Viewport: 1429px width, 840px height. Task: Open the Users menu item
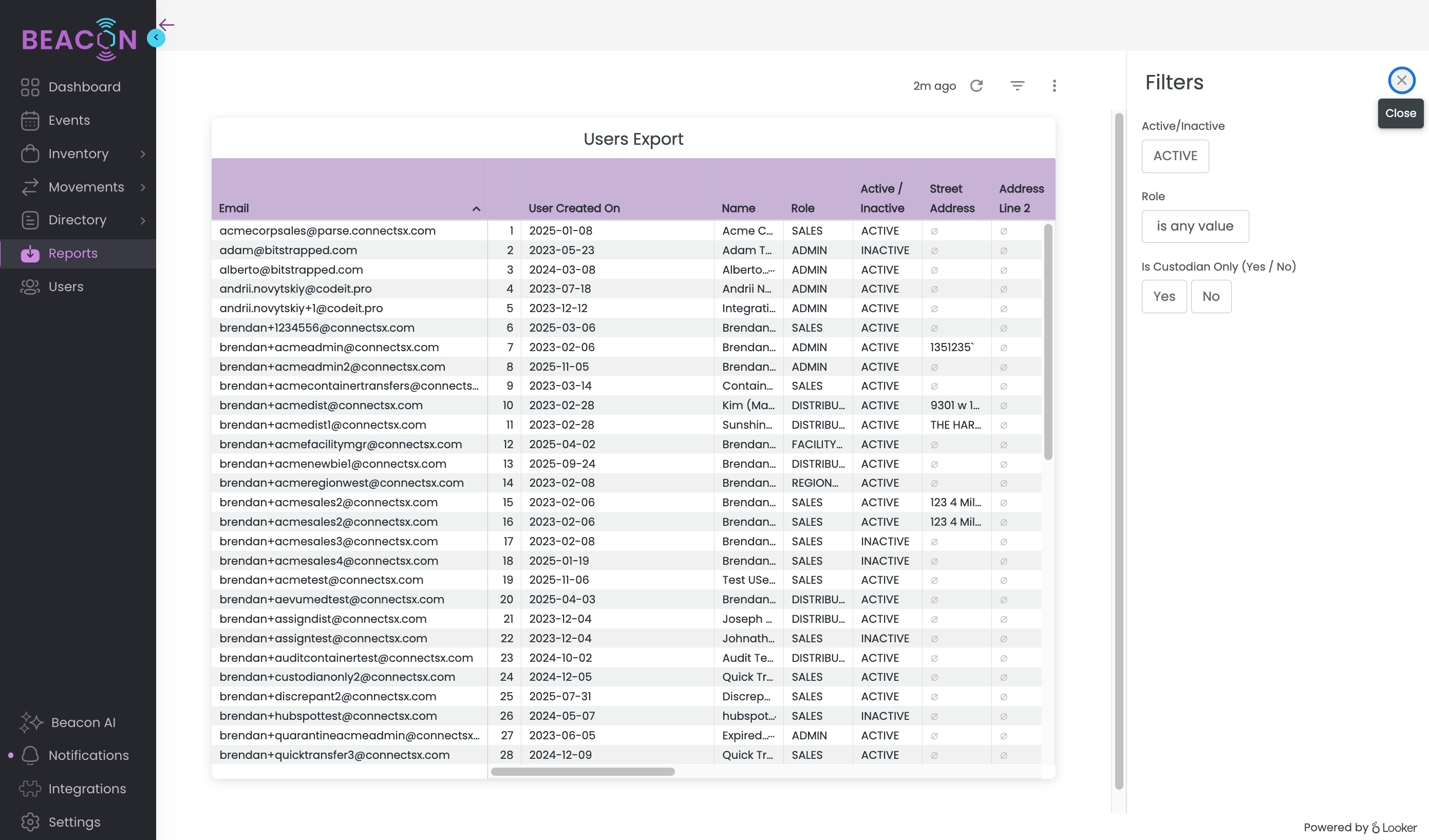66,287
